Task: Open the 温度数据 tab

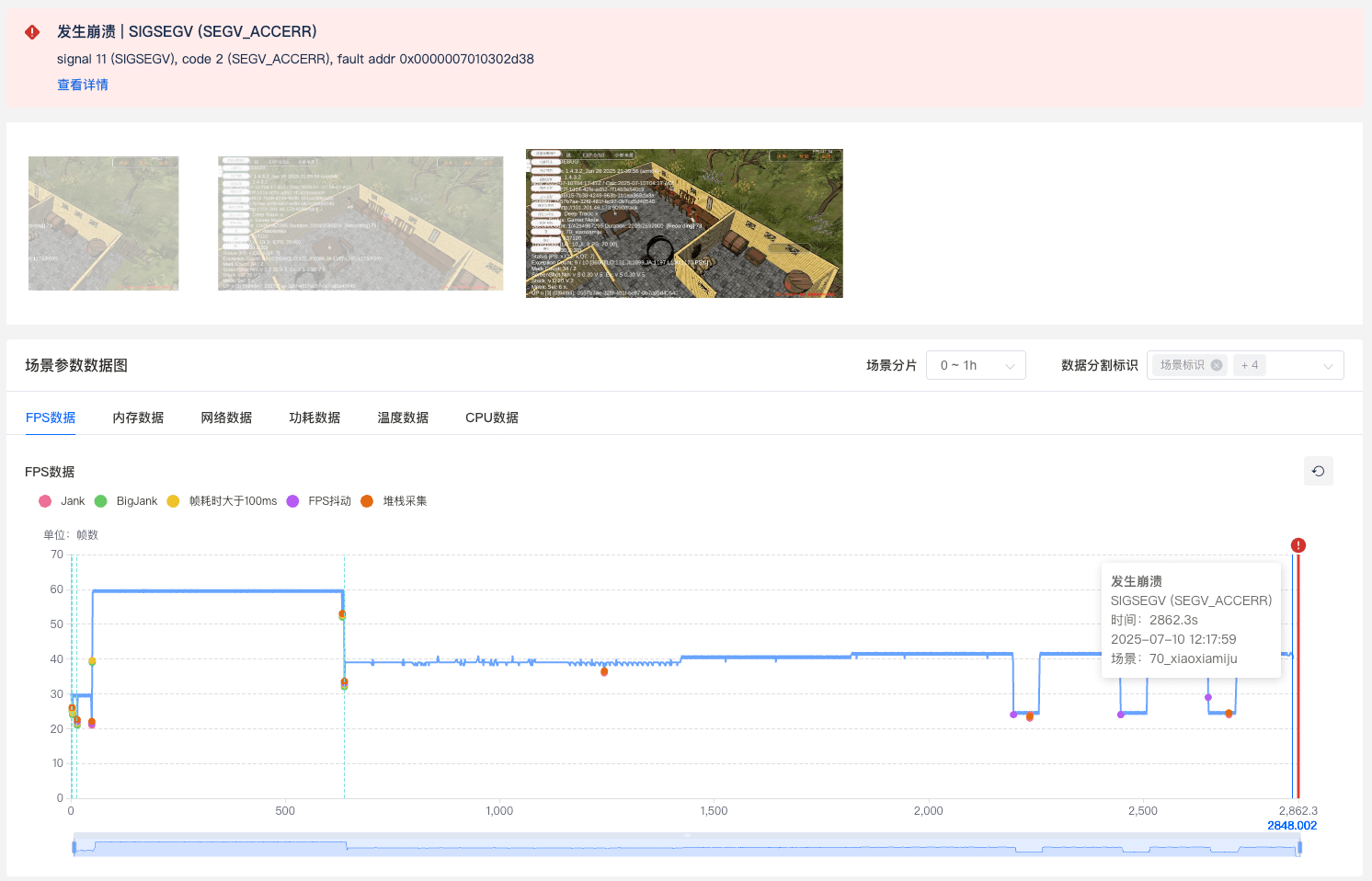Action: (403, 418)
